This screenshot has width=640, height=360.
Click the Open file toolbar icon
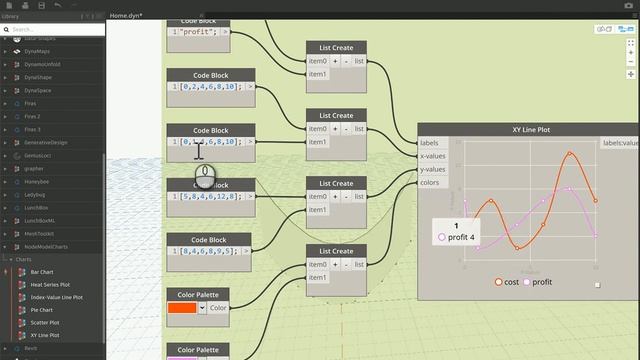coord(25,5)
